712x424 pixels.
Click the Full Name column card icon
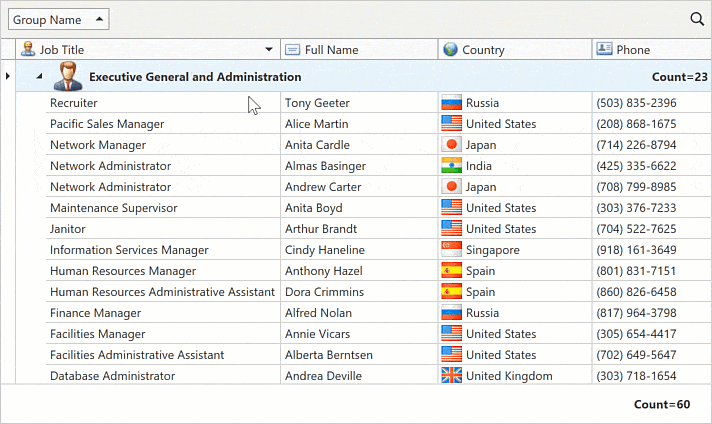point(292,49)
